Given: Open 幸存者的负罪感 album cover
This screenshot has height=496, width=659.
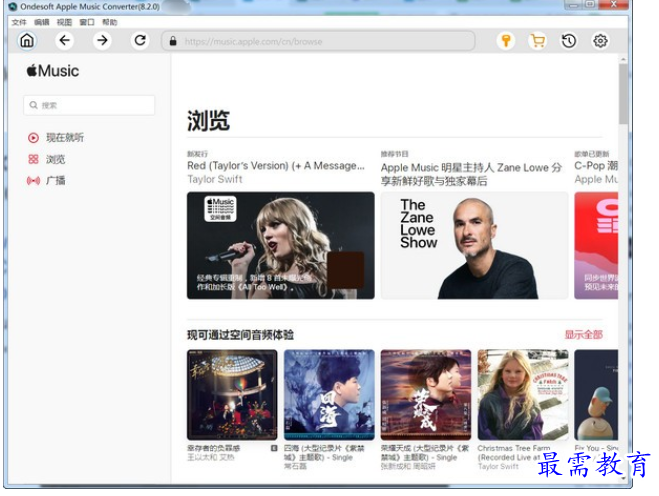Looking at the screenshot, I should pyautogui.click(x=232, y=395).
